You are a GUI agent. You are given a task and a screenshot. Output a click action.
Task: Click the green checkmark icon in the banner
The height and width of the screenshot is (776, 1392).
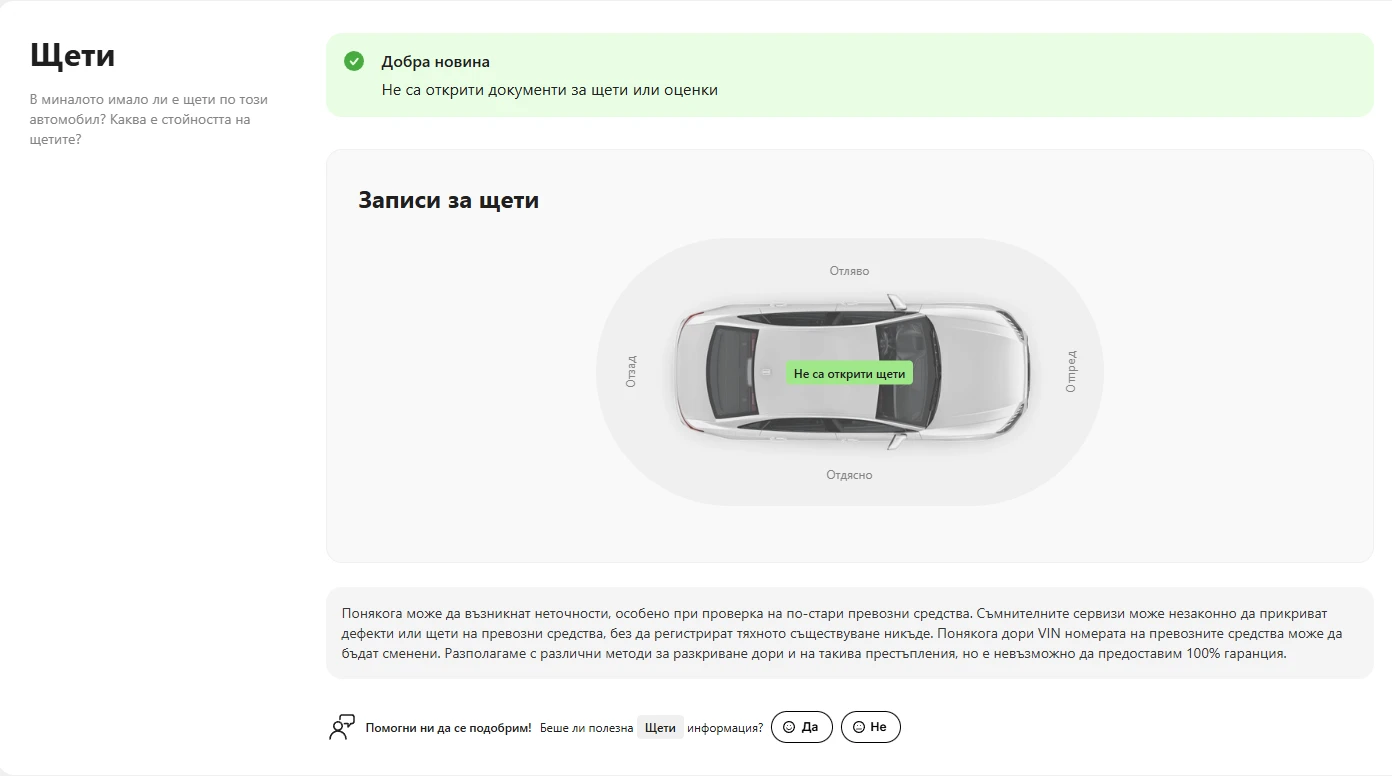point(354,62)
